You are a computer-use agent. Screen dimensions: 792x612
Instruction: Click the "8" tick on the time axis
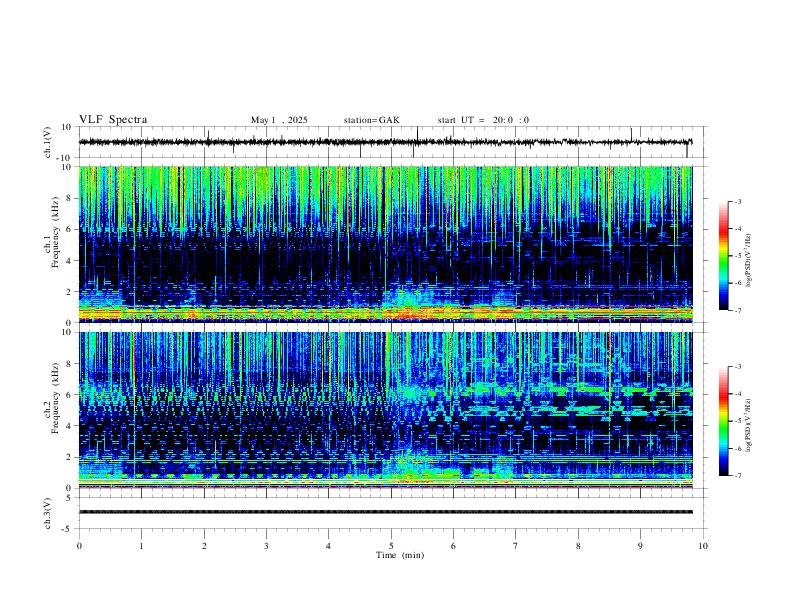pos(578,546)
